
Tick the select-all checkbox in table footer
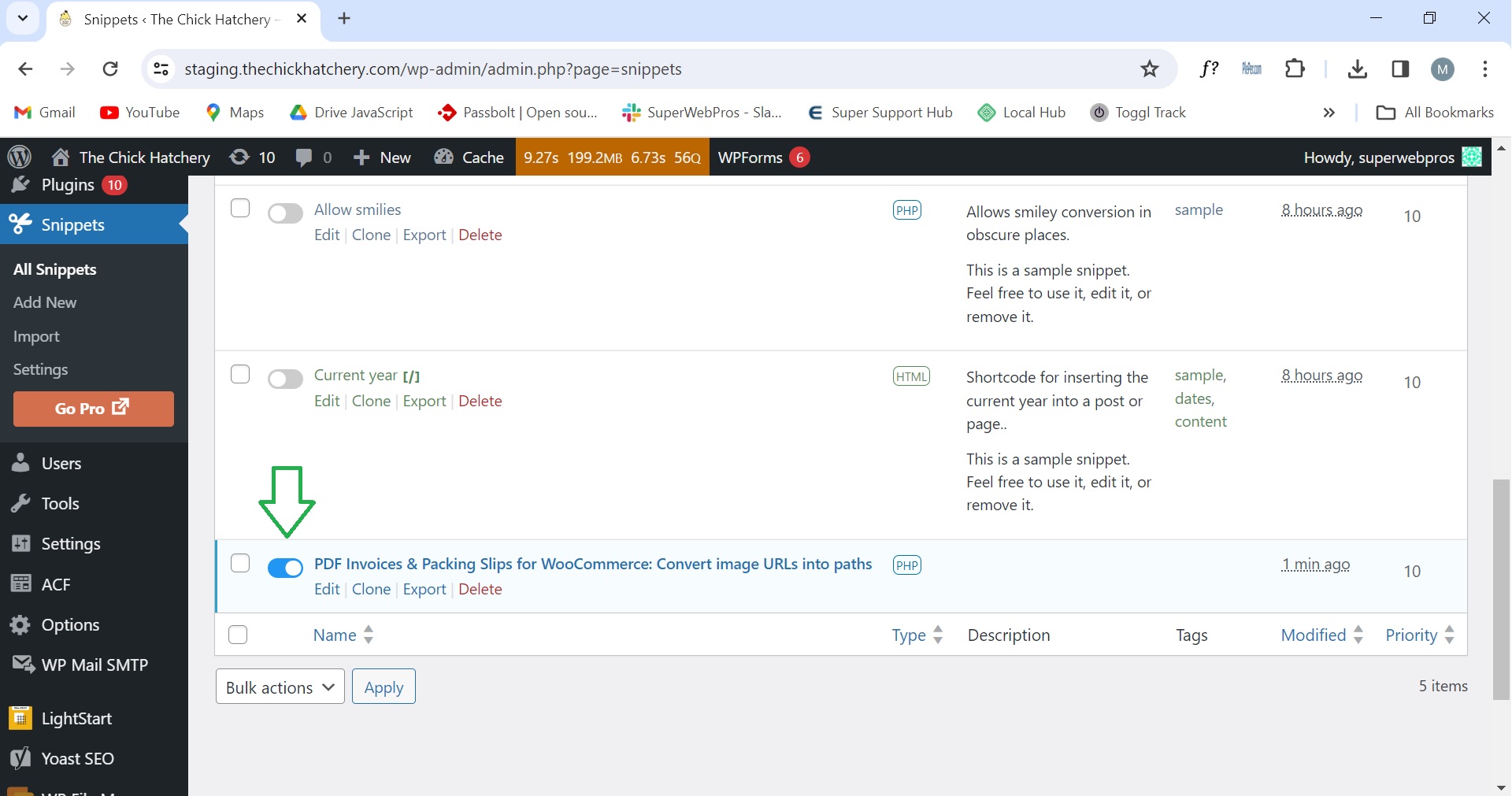[238, 635]
